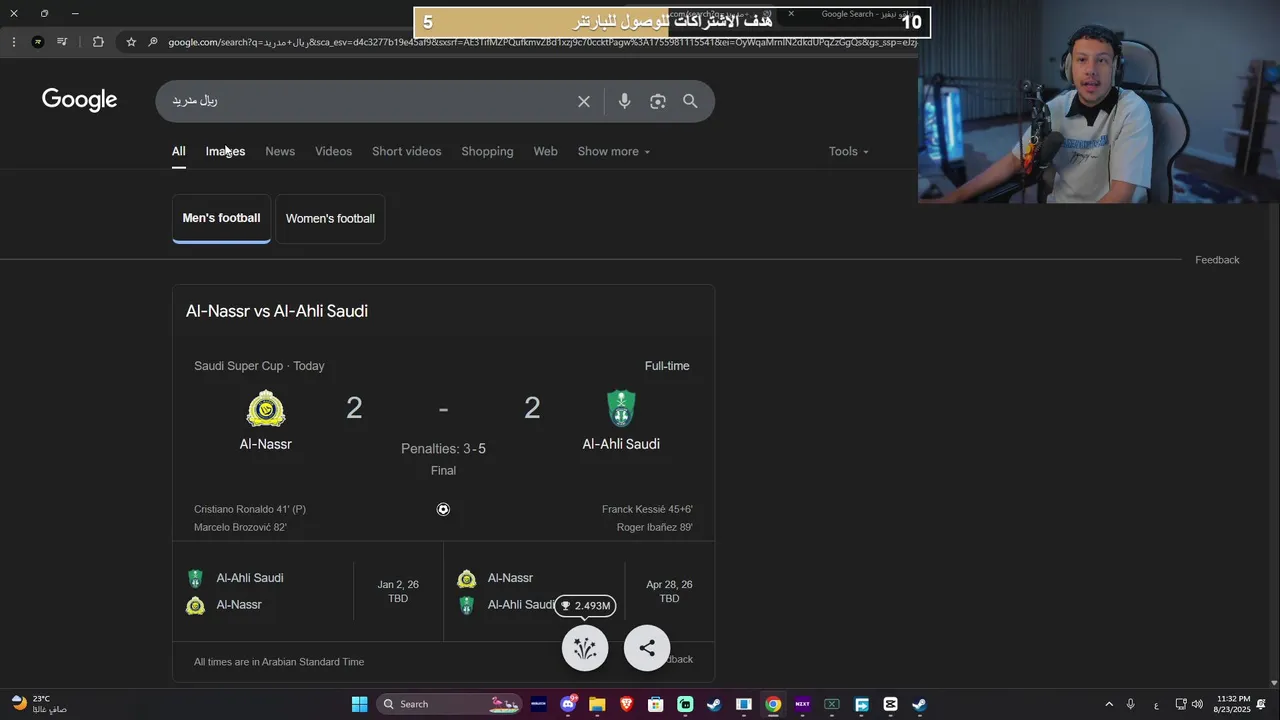Open the media control playlist icon
This screenshot has height=720, width=1280.
coord(62,42)
